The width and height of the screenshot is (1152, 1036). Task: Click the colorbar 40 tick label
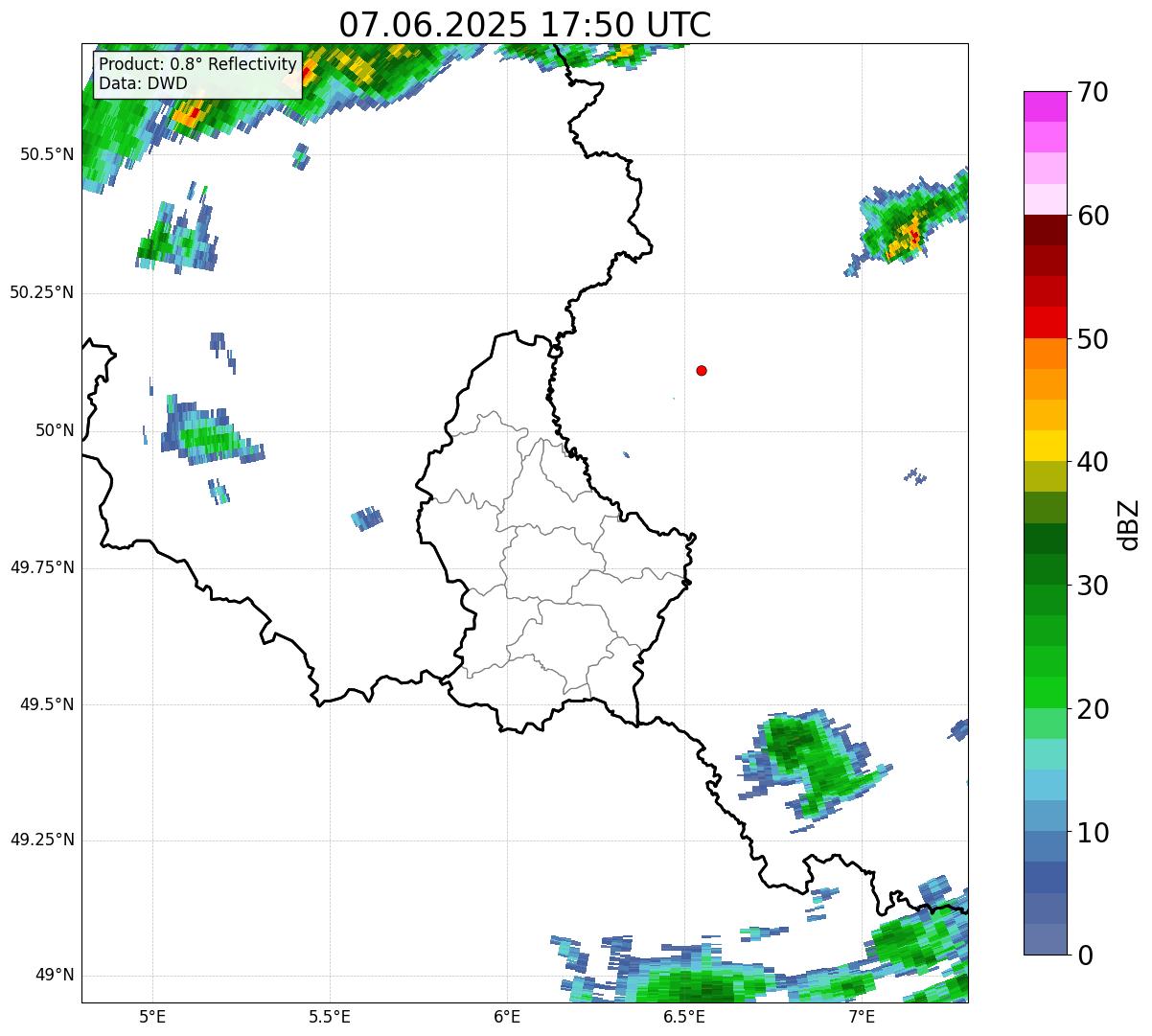pos(1093,462)
